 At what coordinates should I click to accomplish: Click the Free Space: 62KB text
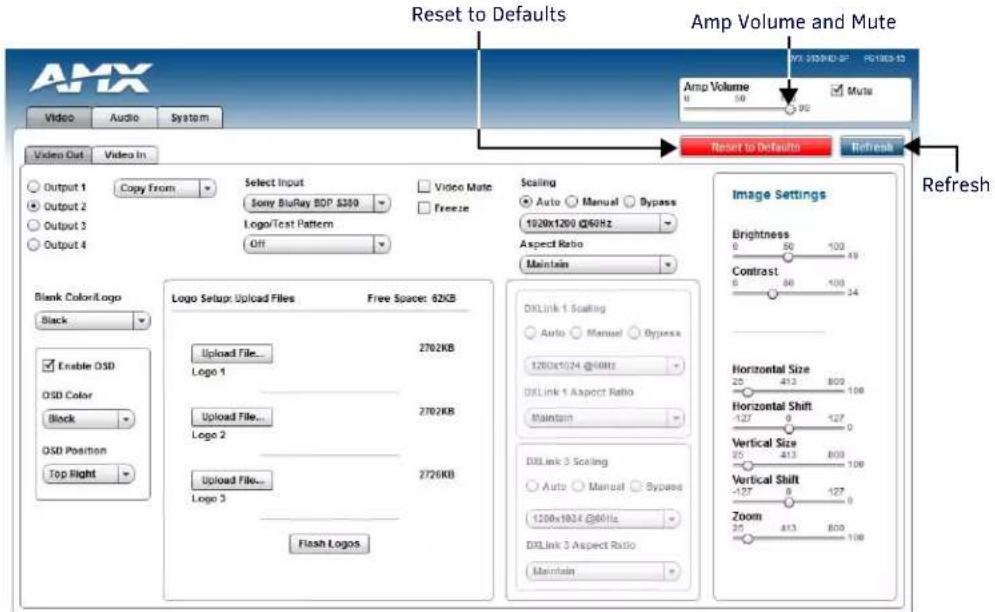coord(411,298)
